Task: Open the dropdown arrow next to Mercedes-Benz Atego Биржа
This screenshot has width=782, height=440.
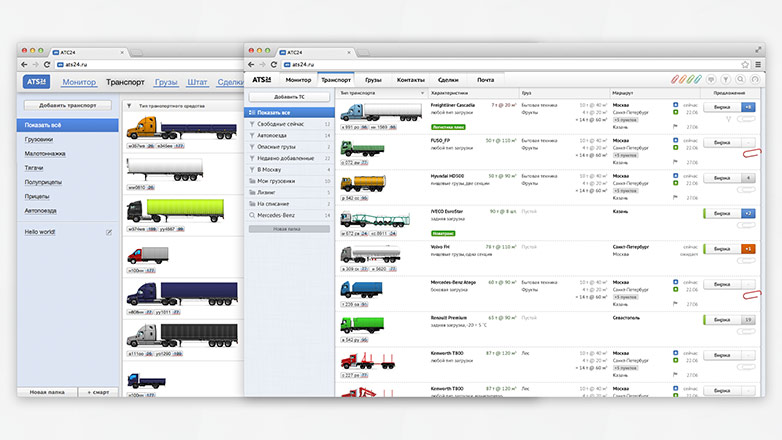Action: pos(748,284)
